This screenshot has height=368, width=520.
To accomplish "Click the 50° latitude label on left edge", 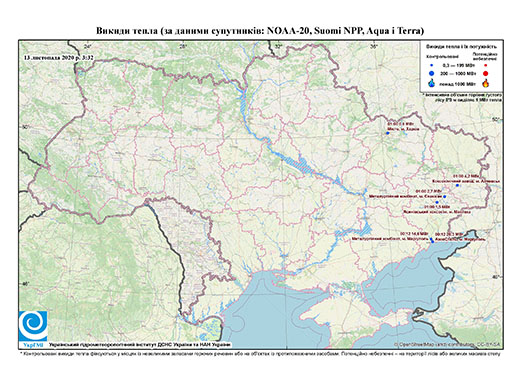I will pyautogui.click(x=25, y=127).
